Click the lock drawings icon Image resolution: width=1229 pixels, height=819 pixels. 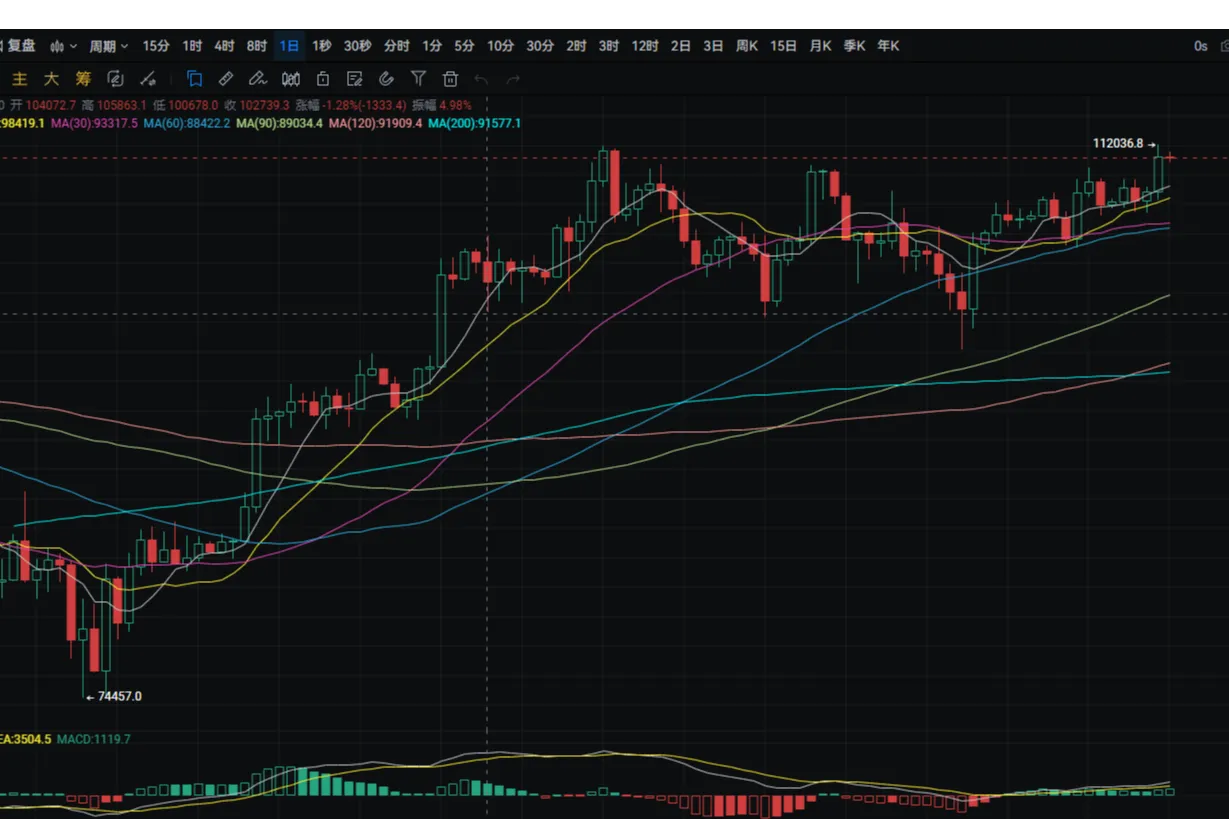click(323, 79)
